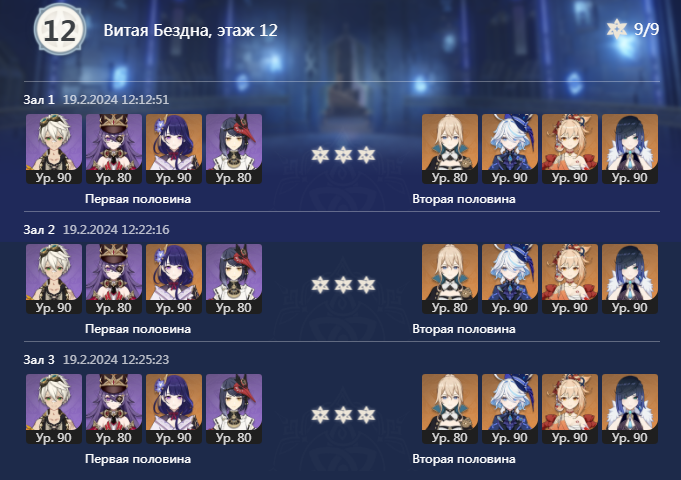Select Raiden Shogun portrait in Chamber 1
Image resolution: width=681 pixels, height=480 pixels.
click(x=174, y=149)
